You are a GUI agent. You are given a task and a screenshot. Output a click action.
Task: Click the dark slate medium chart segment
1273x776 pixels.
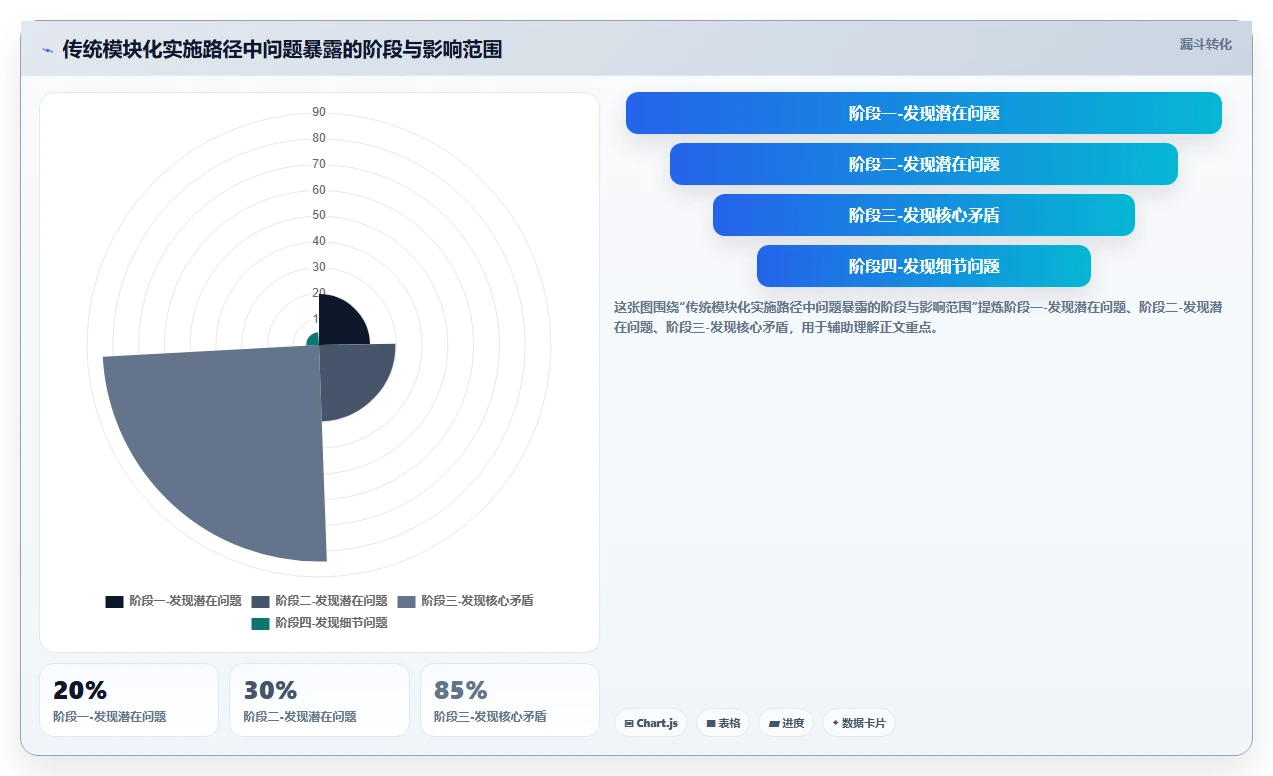350,375
